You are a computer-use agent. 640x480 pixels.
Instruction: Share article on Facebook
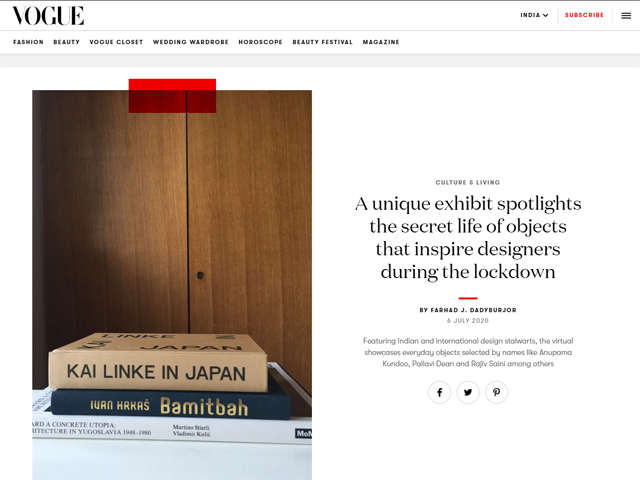(439, 393)
